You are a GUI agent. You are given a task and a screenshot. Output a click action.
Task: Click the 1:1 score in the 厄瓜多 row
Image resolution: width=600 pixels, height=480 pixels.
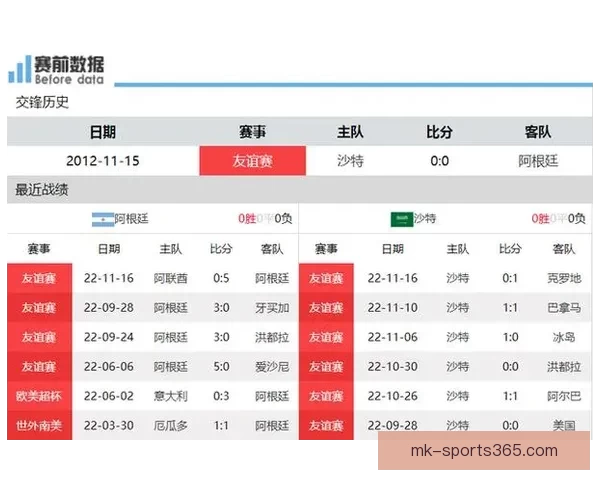221,426
